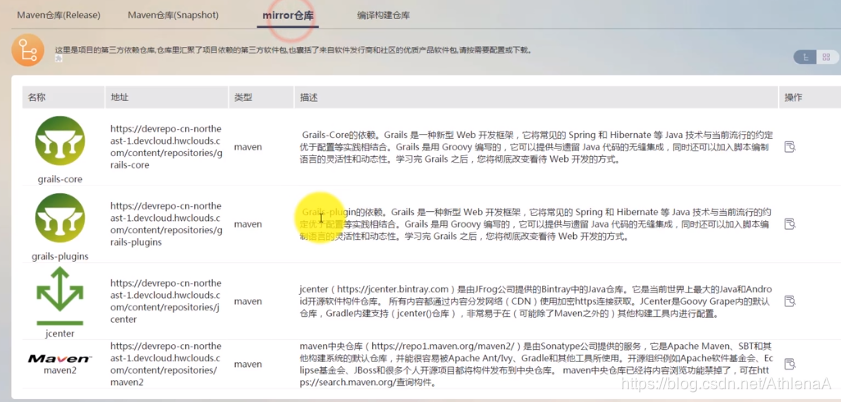Click the jcenter Bintray description text
Viewport: 841px width, 402px height.
click(536, 301)
